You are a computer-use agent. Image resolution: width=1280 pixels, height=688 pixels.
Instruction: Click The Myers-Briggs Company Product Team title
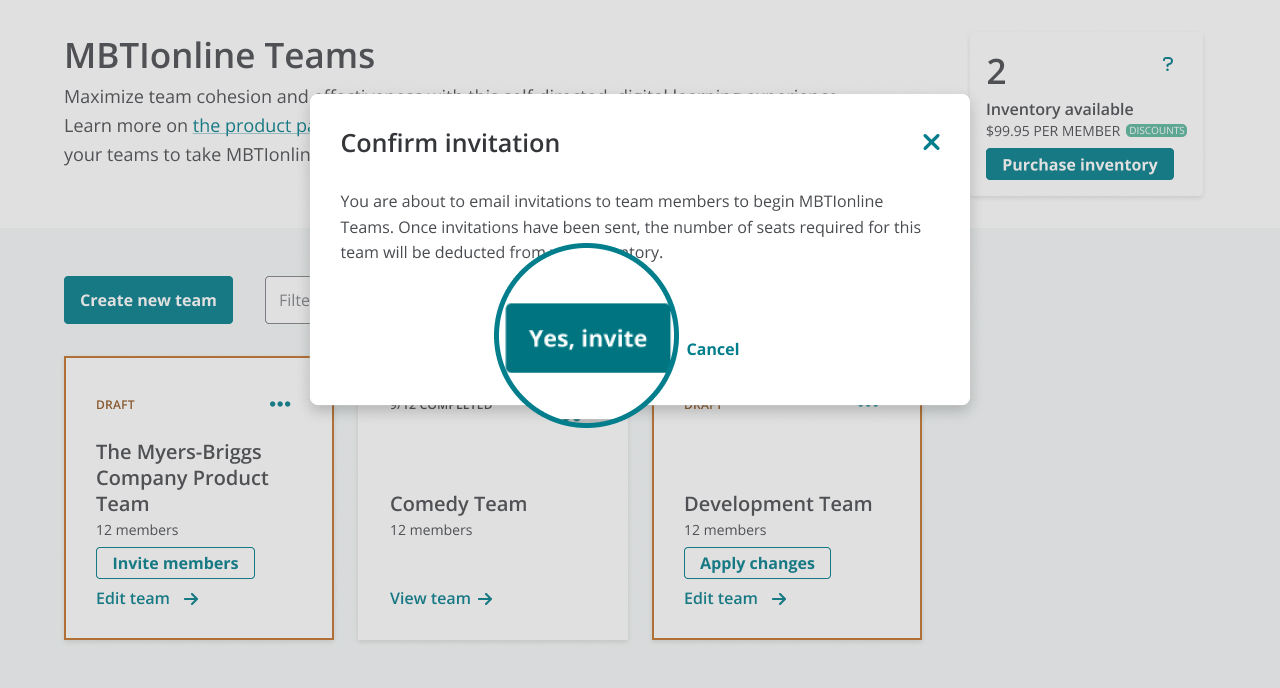(x=182, y=478)
